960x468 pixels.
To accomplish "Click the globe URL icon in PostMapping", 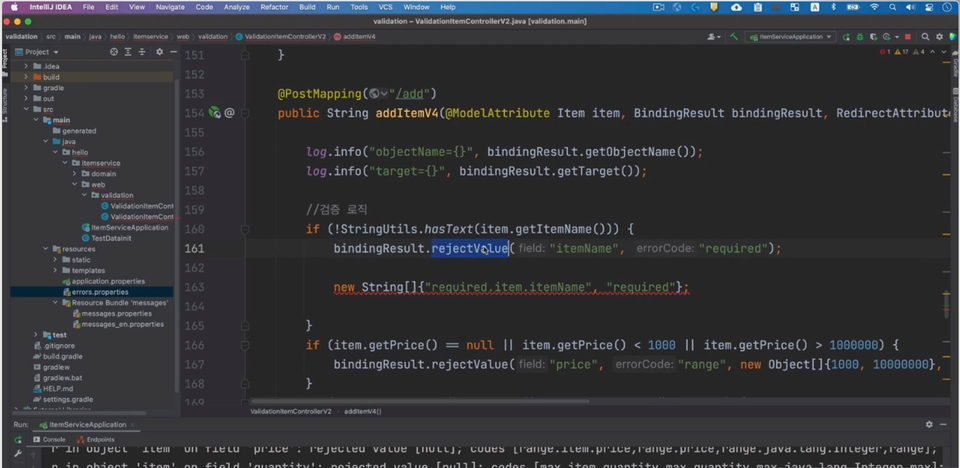I will pos(373,94).
